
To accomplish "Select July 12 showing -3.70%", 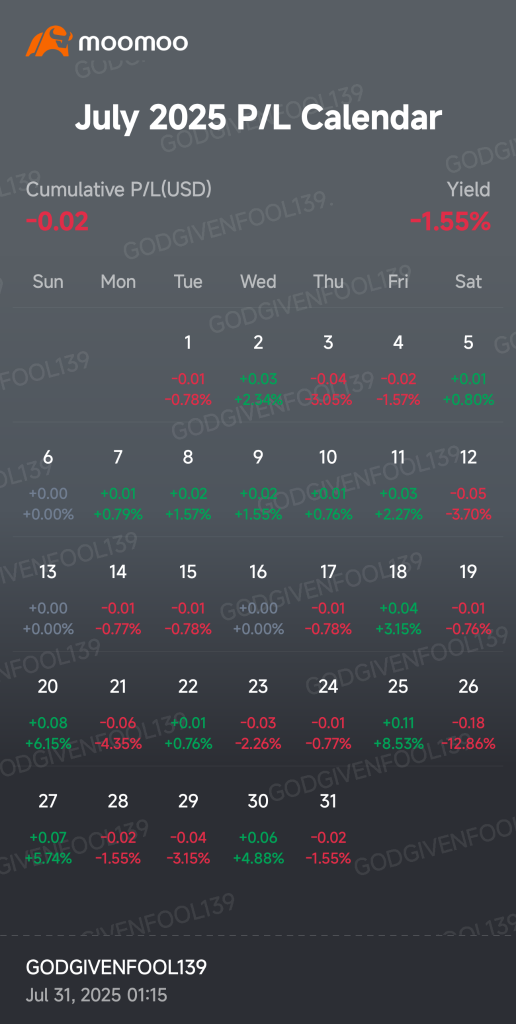I will 468,485.
